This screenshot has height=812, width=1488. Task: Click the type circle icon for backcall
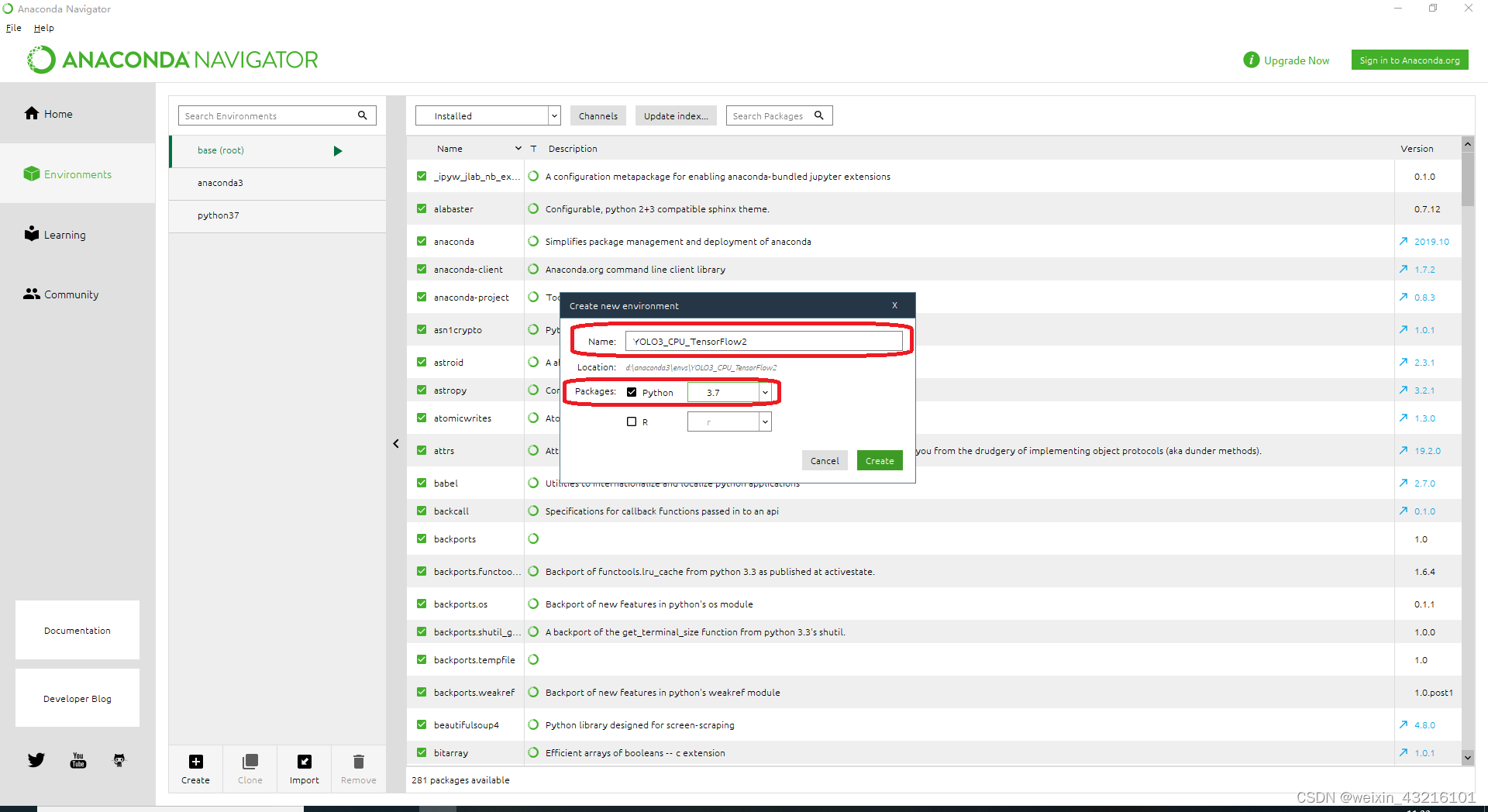[533, 511]
